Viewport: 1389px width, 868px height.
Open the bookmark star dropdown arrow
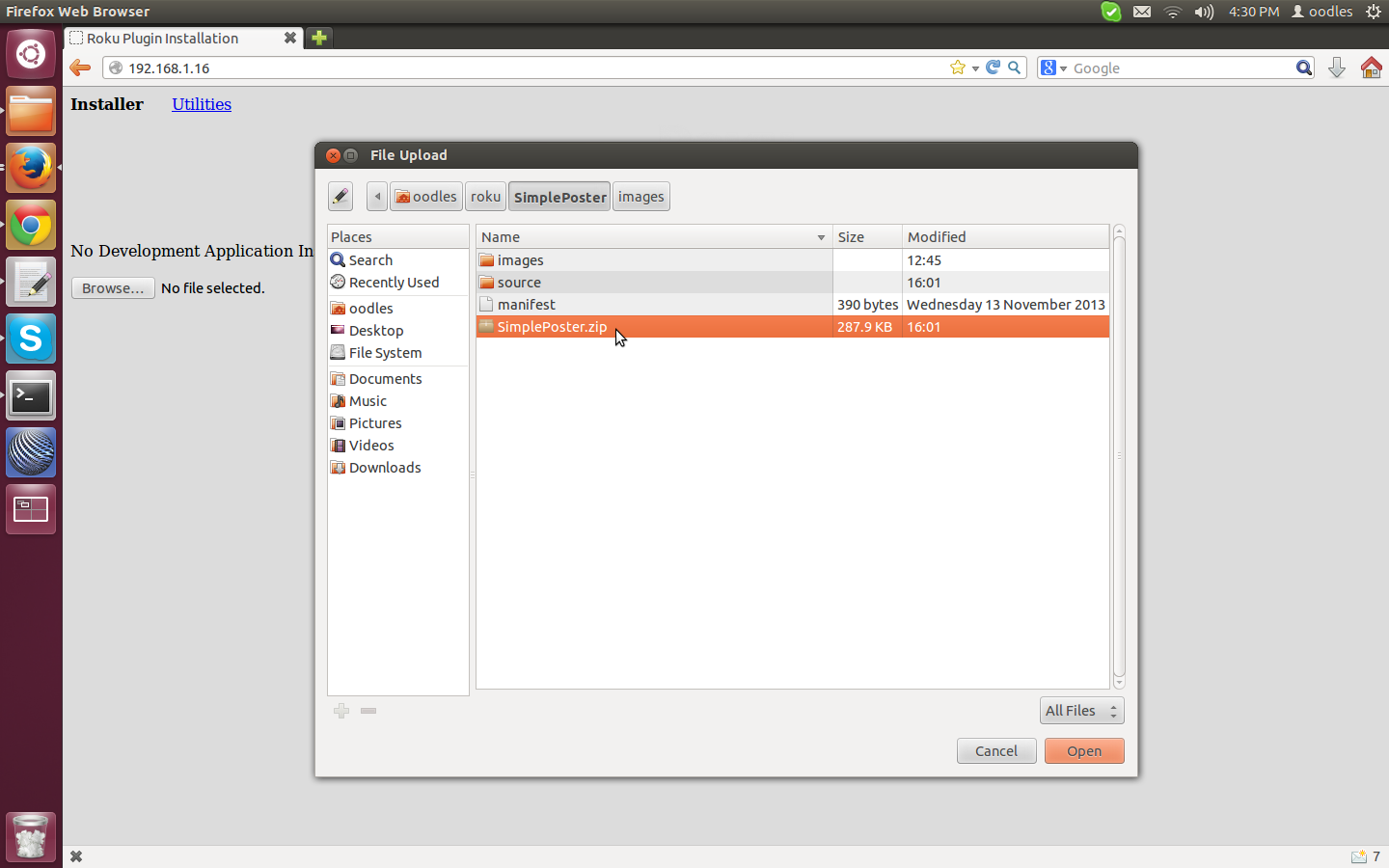pyautogui.click(x=975, y=68)
